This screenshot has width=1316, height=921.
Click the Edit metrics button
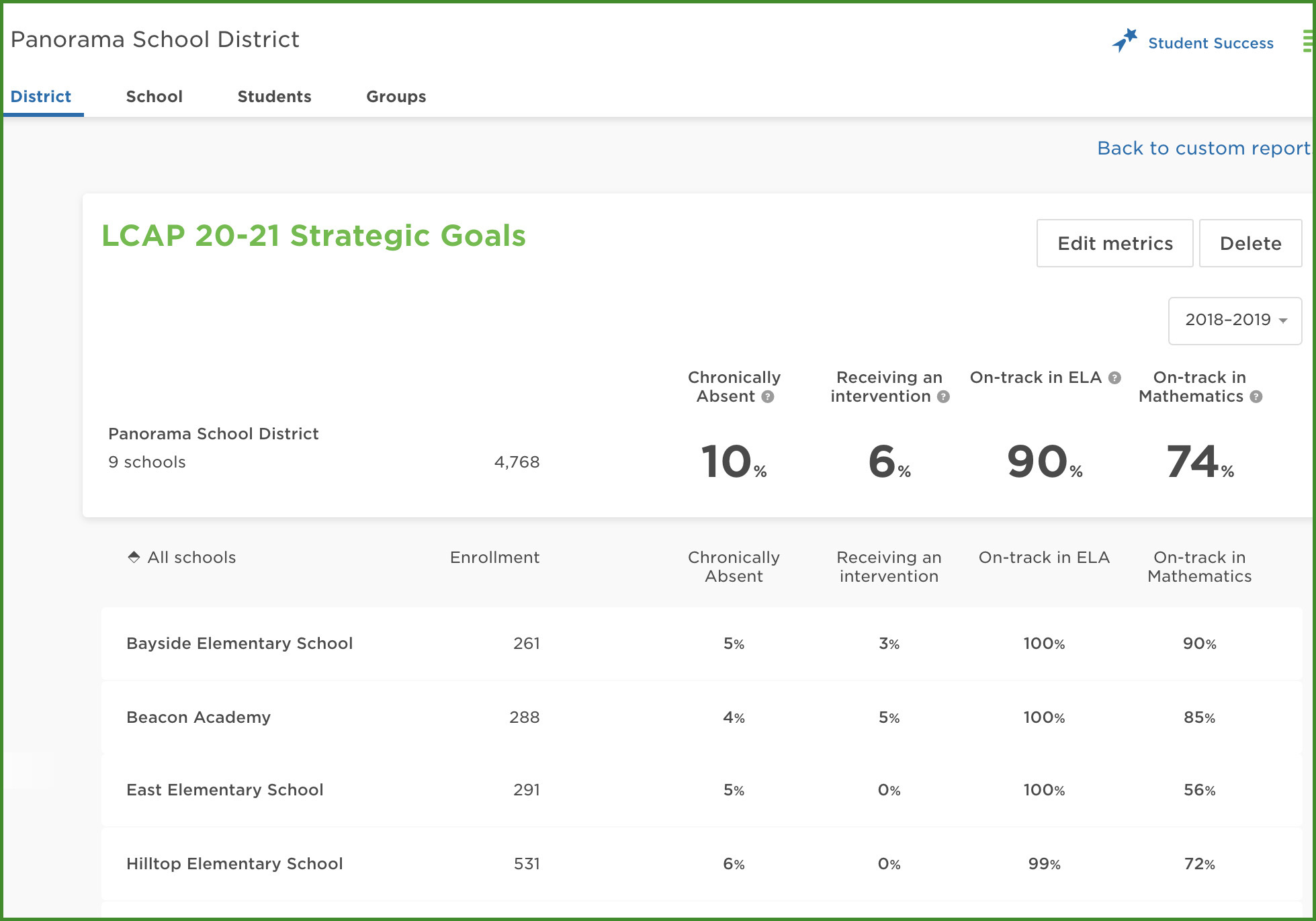1115,243
